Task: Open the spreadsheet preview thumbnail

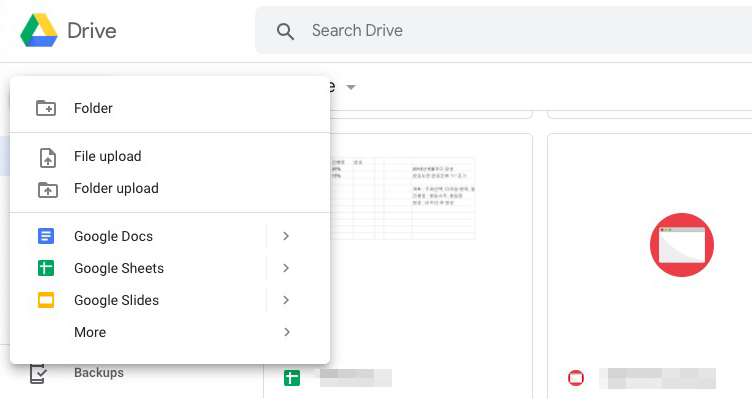Action: pos(403,198)
